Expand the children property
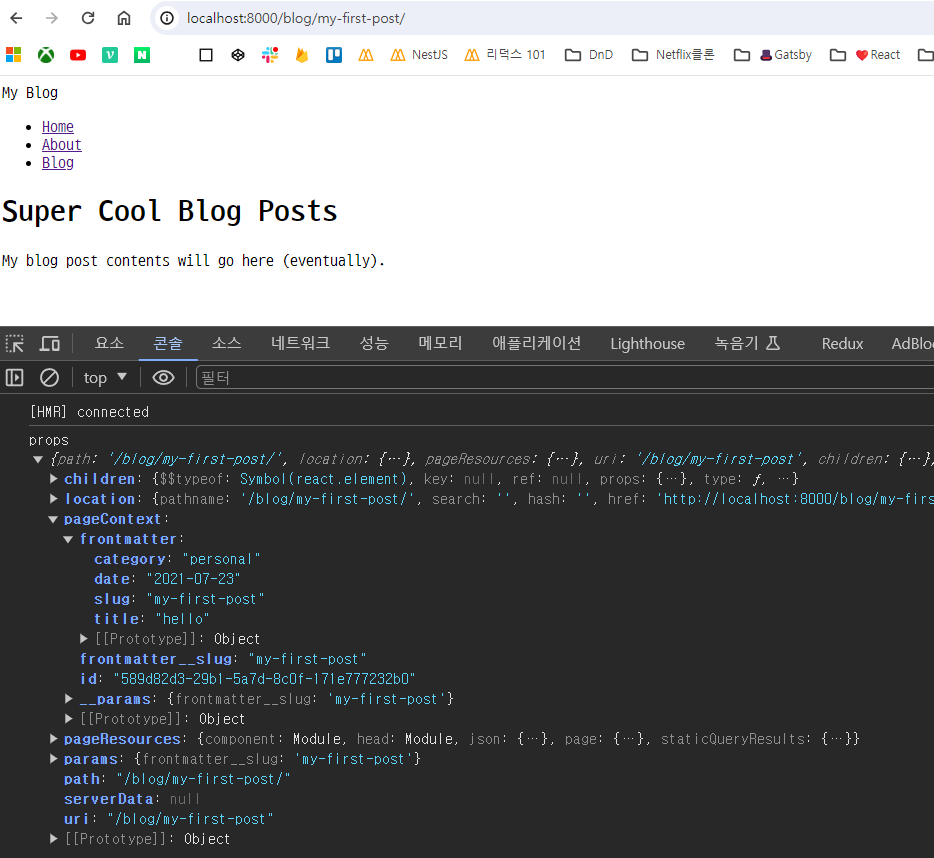 click(x=54, y=478)
